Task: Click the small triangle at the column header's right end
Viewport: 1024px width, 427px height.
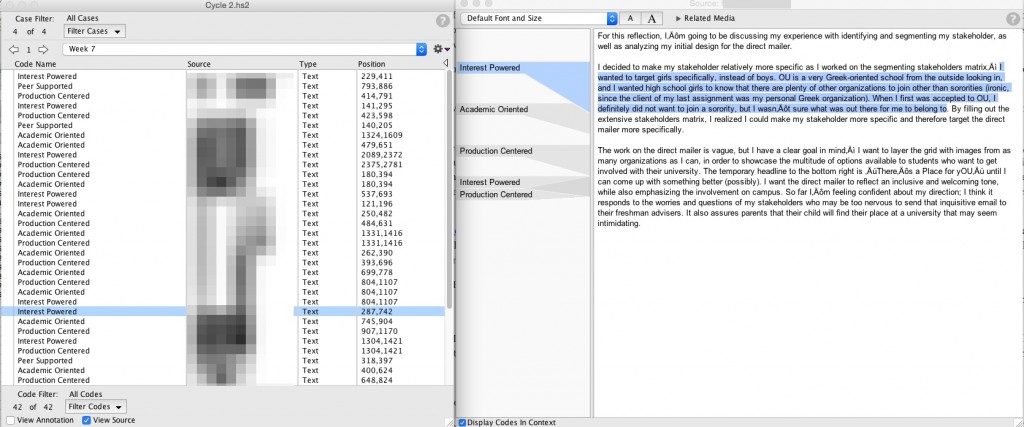Action: coord(445,63)
